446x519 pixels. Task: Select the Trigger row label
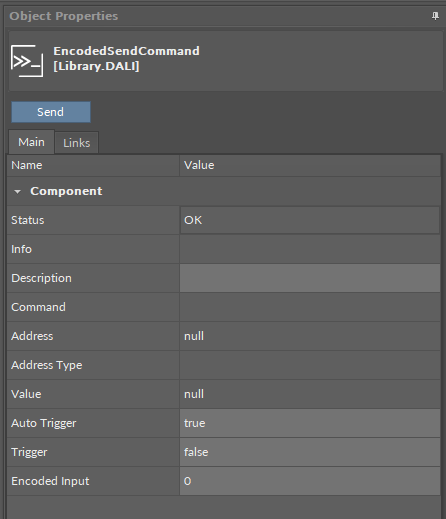click(29, 452)
